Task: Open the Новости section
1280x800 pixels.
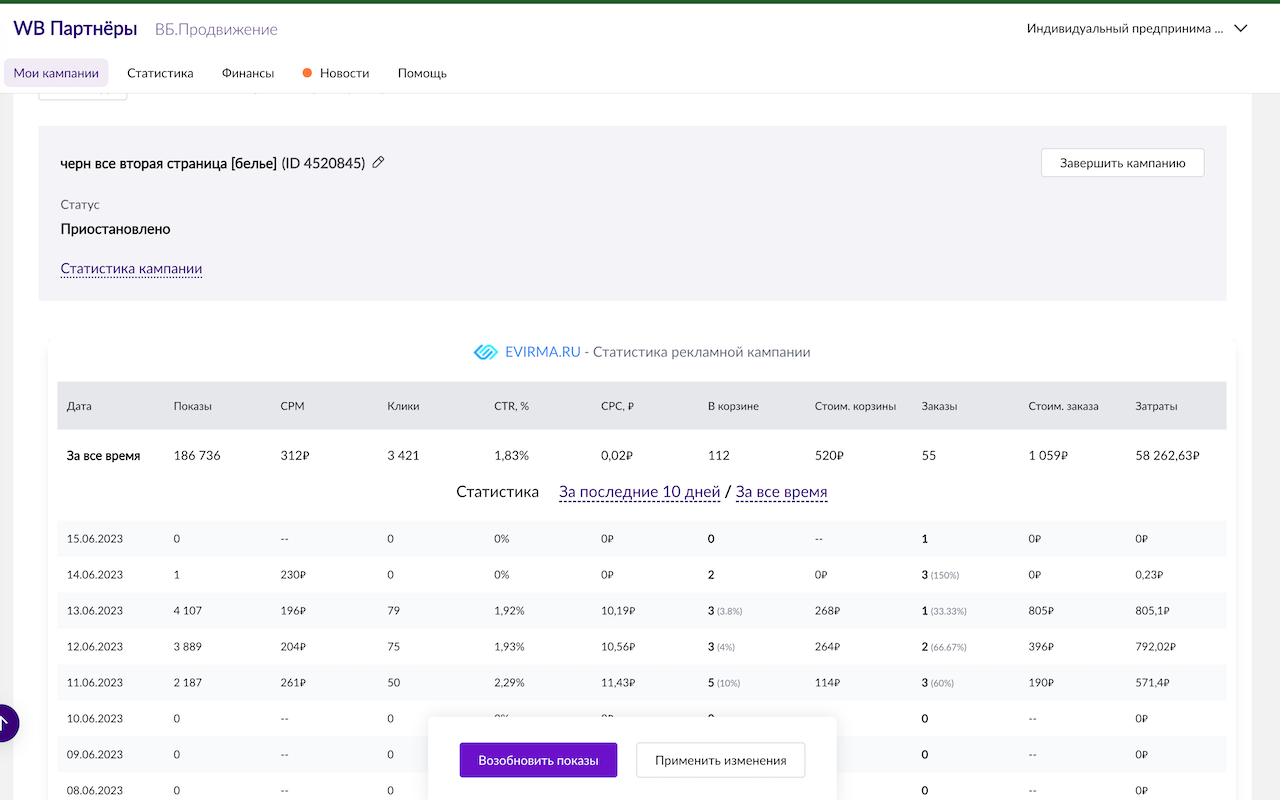Action: click(344, 72)
